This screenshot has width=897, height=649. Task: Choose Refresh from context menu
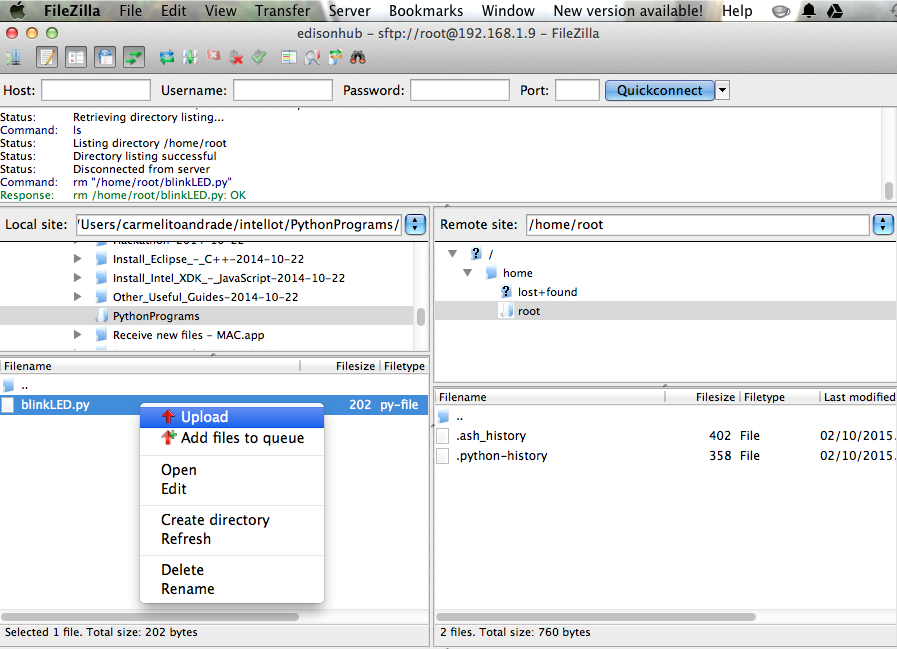(232, 539)
